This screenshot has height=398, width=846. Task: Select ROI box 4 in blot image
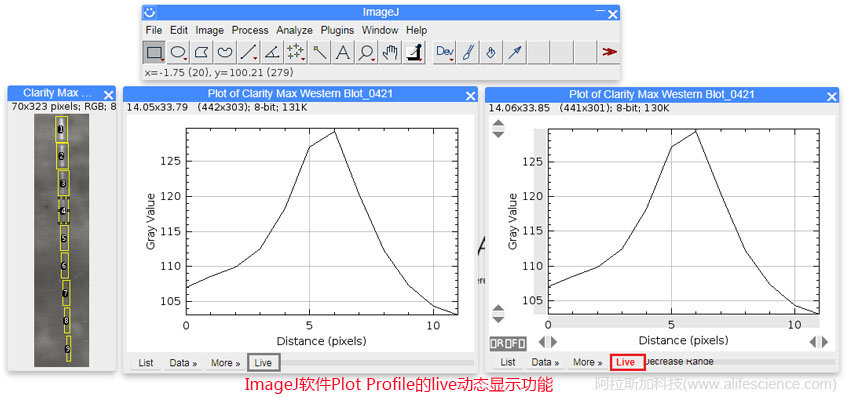[x=64, y=210]
